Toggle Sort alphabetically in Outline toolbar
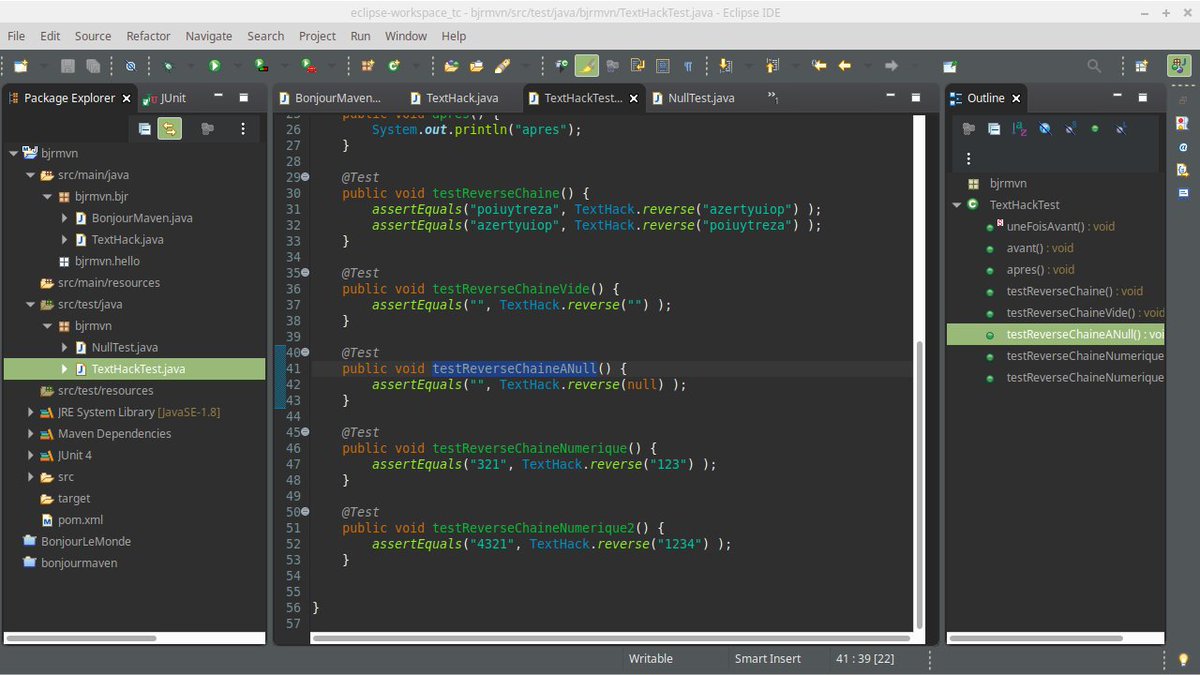1200x675 pixels. 1020,128
